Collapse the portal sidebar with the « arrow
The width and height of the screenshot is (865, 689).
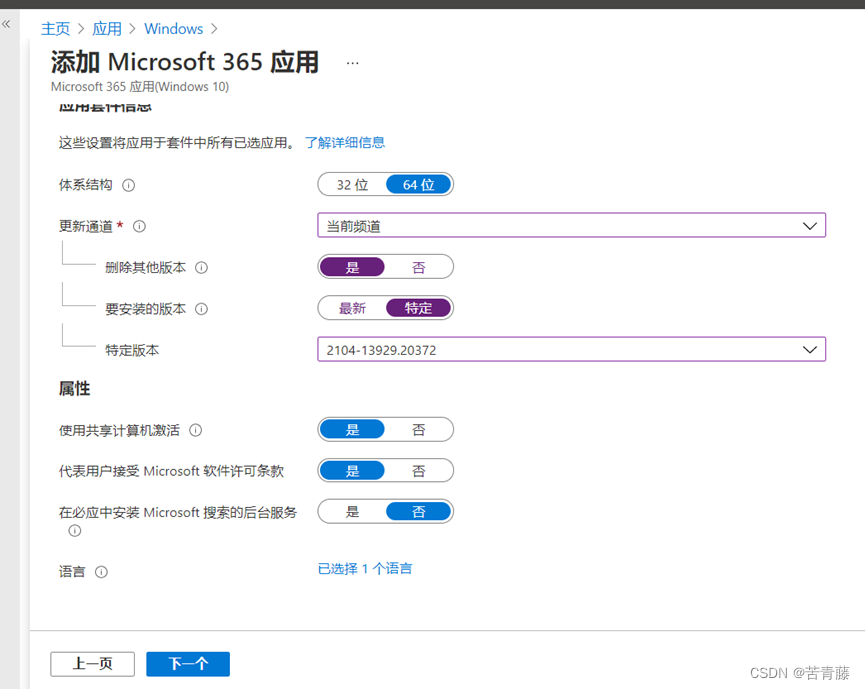[7, 24]
